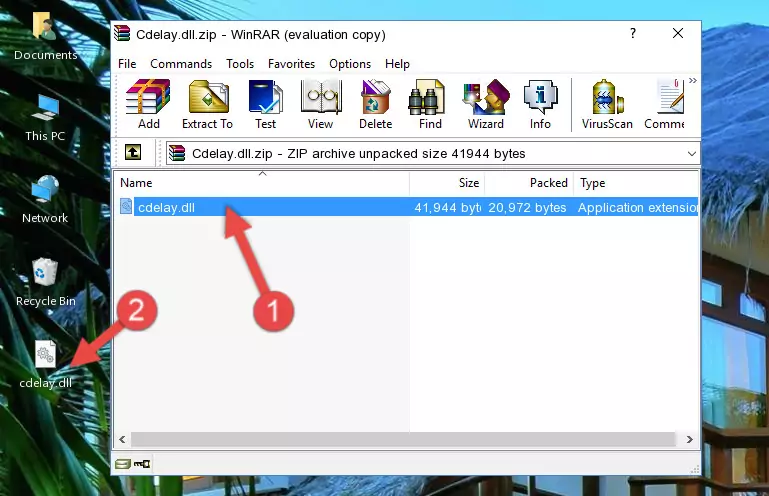Click the Application extension type cell
Image resolution: width=769 pixels, height=496 pixels.
coord(638,208)
